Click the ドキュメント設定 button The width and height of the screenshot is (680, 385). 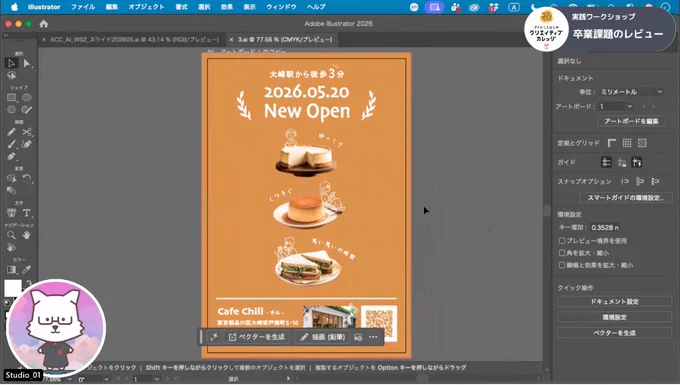[614, 301]
